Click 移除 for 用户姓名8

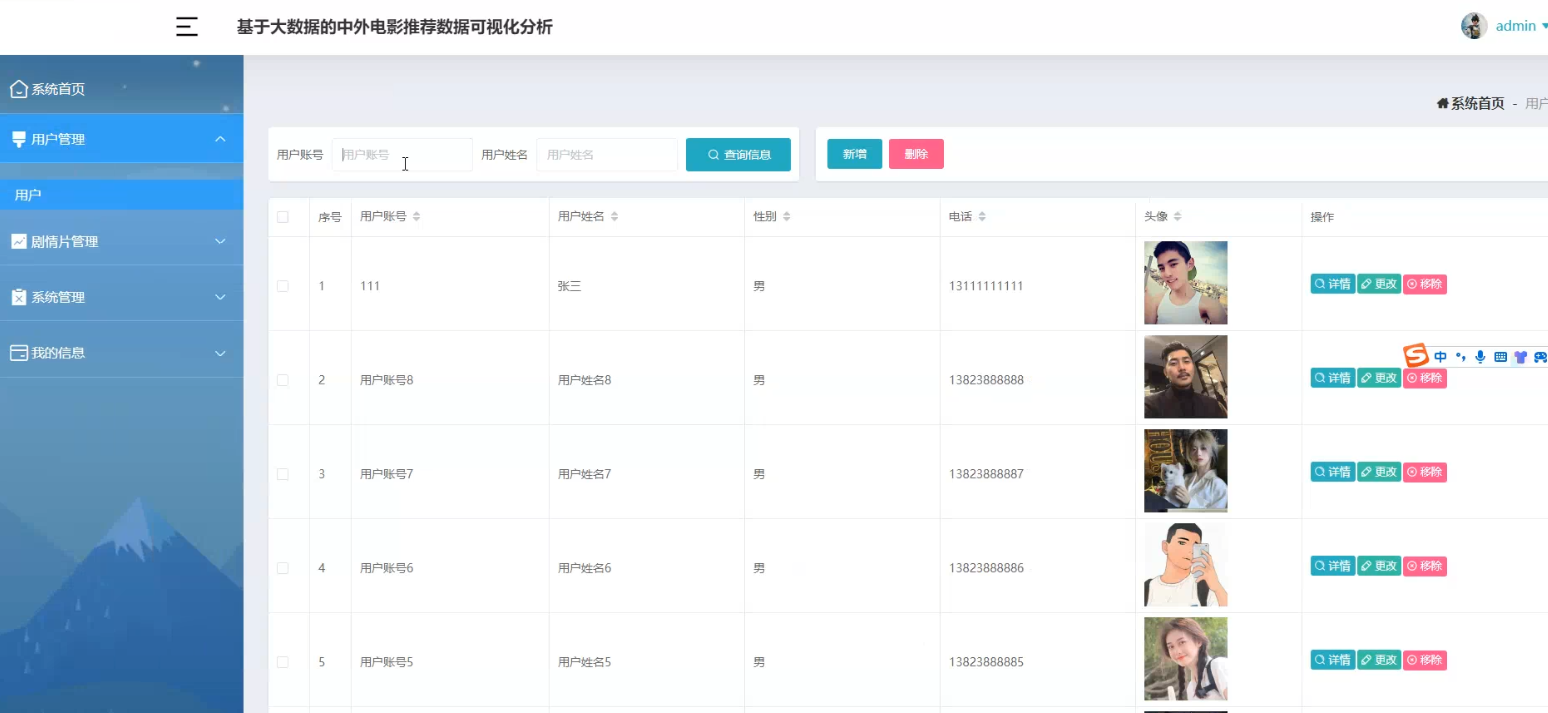1425,378
